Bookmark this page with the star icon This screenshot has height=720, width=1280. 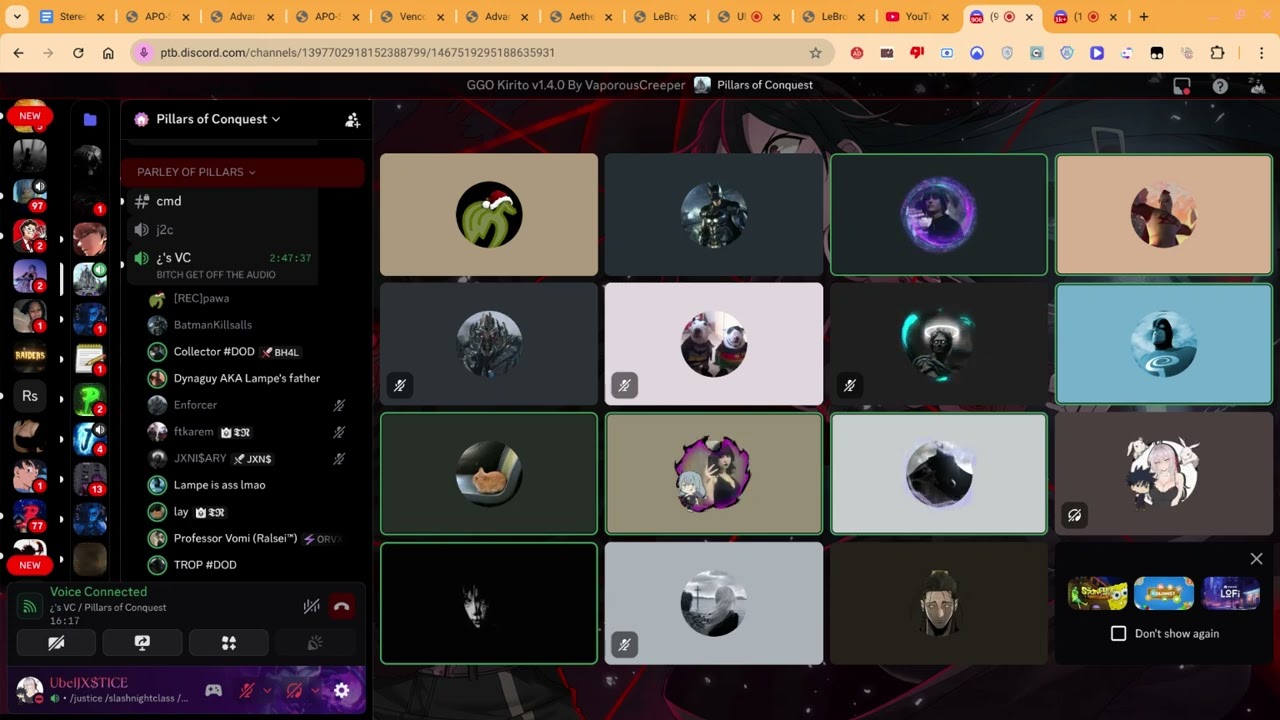(815, 53)
